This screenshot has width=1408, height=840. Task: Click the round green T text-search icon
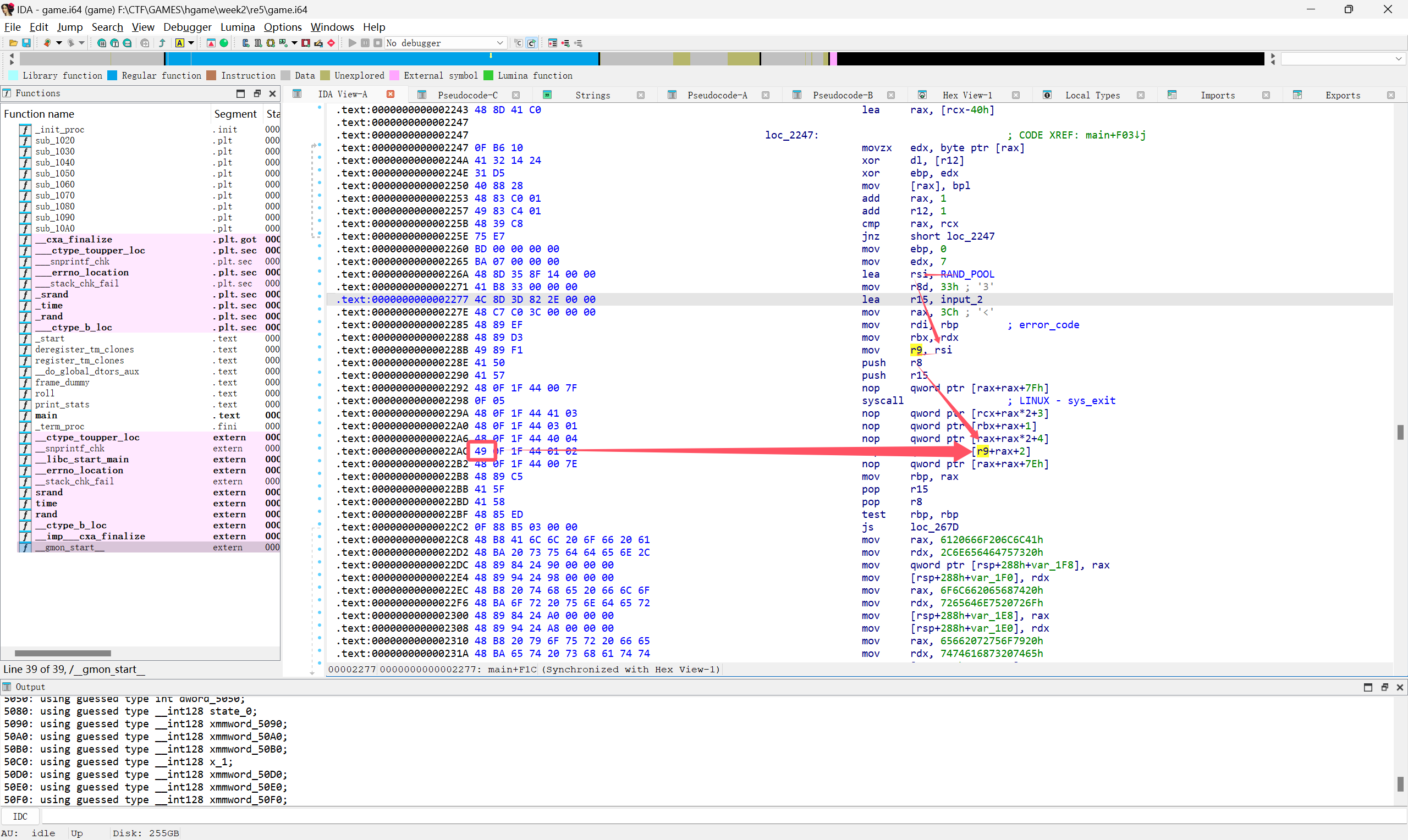point(114,43)
